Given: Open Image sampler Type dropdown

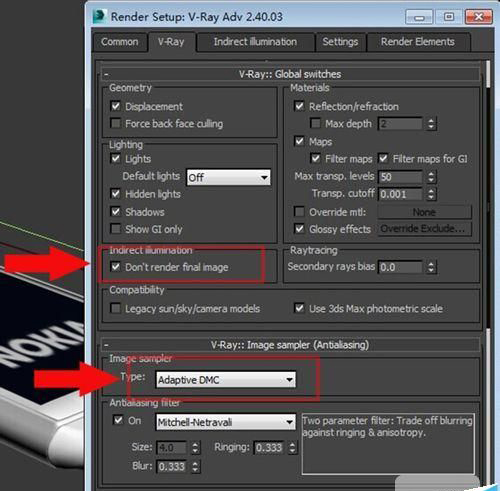Looking at the screenshot, I should (226, 380).
